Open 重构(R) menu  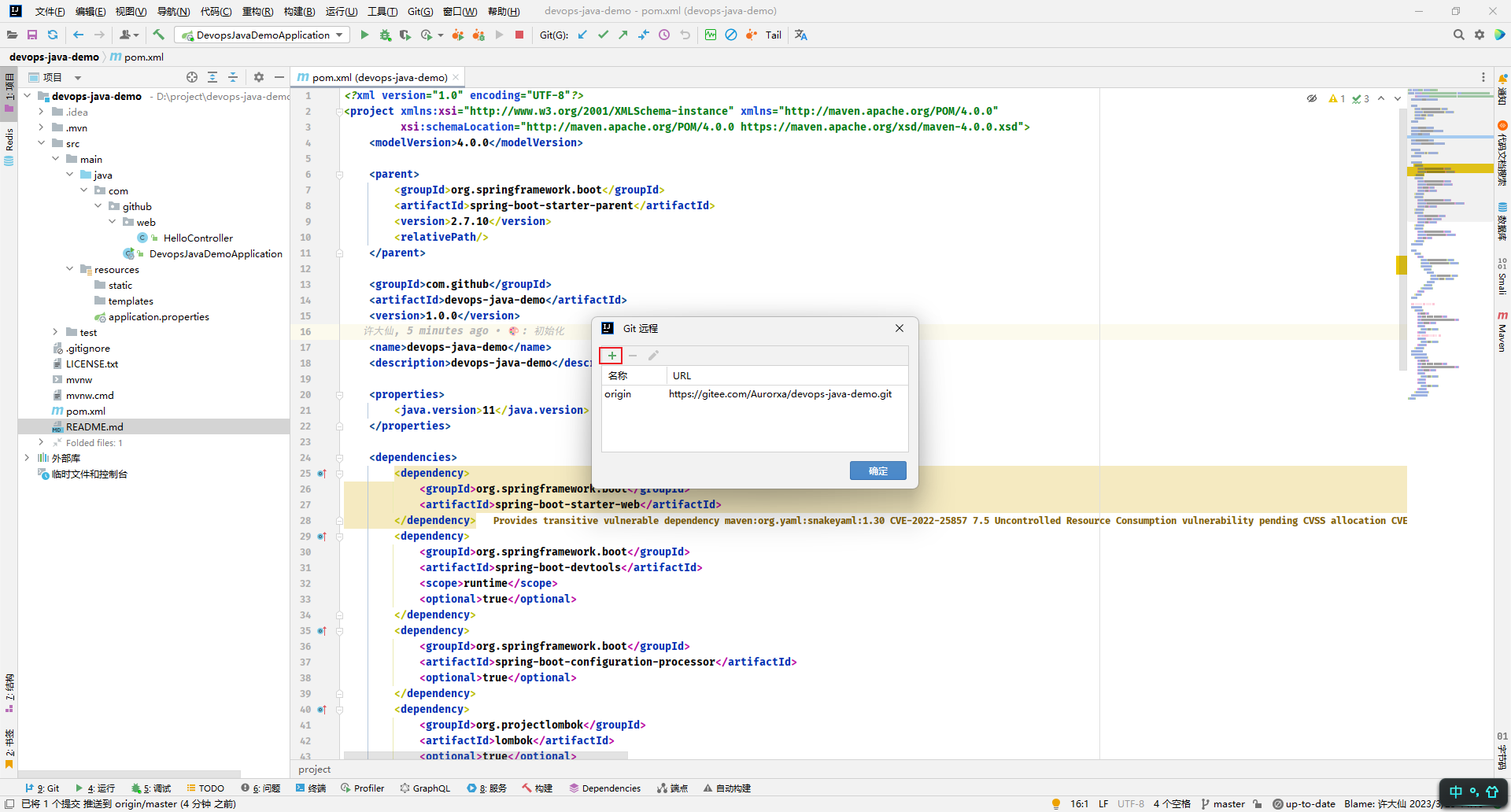258,11
